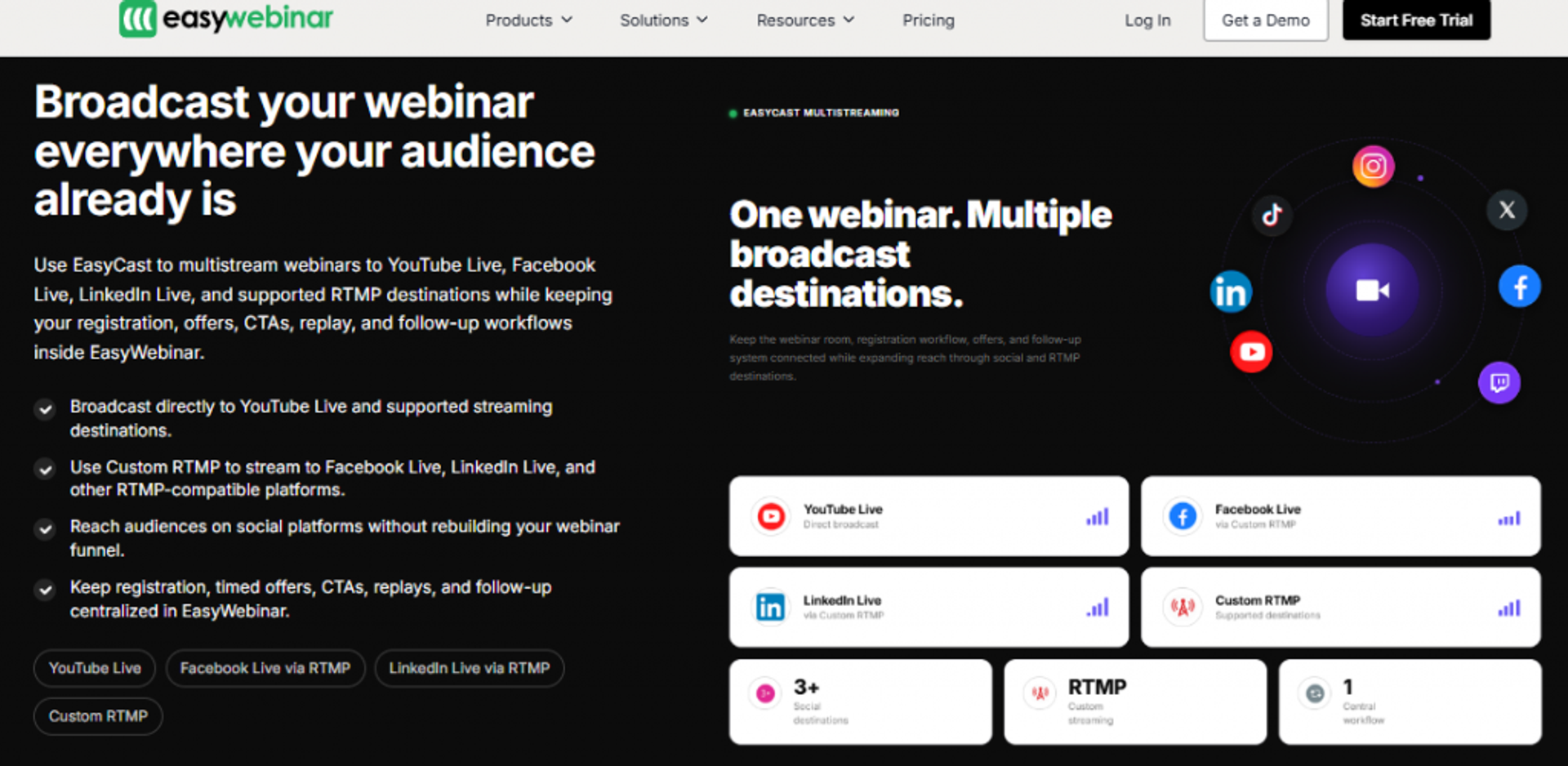
Task: Click Facebook icon in Facebook Live card
Action: 1183,516
